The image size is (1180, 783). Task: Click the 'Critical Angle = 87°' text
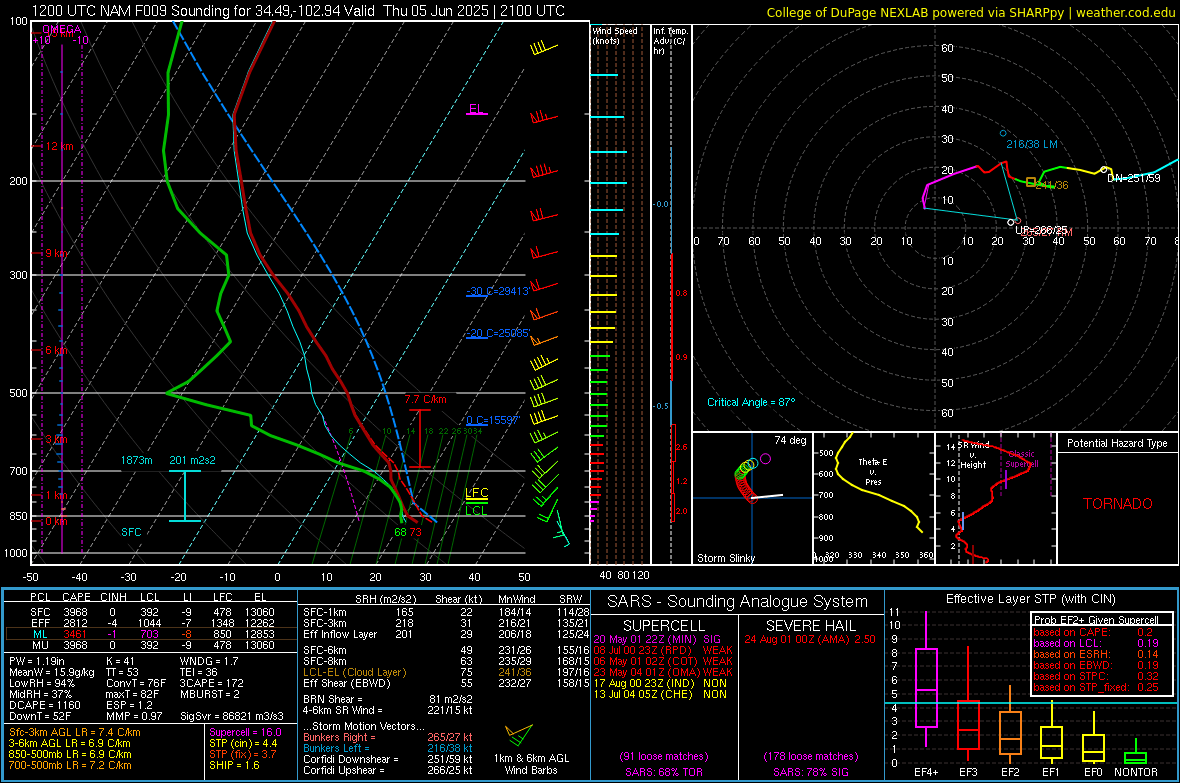751,402
